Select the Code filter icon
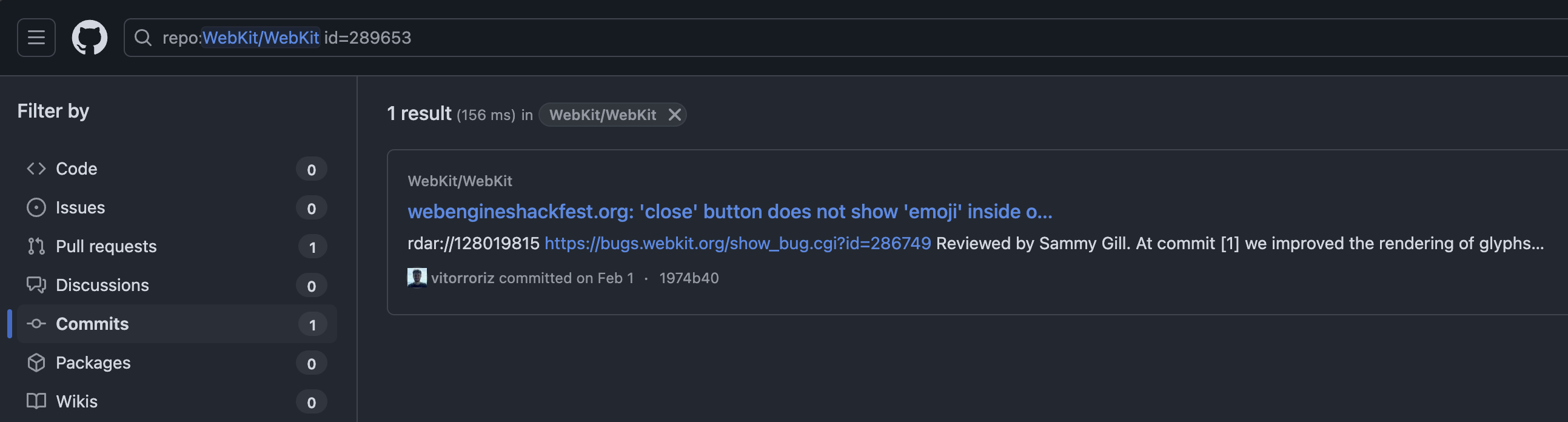This screenshot has width=1568, height=422. 36,169
